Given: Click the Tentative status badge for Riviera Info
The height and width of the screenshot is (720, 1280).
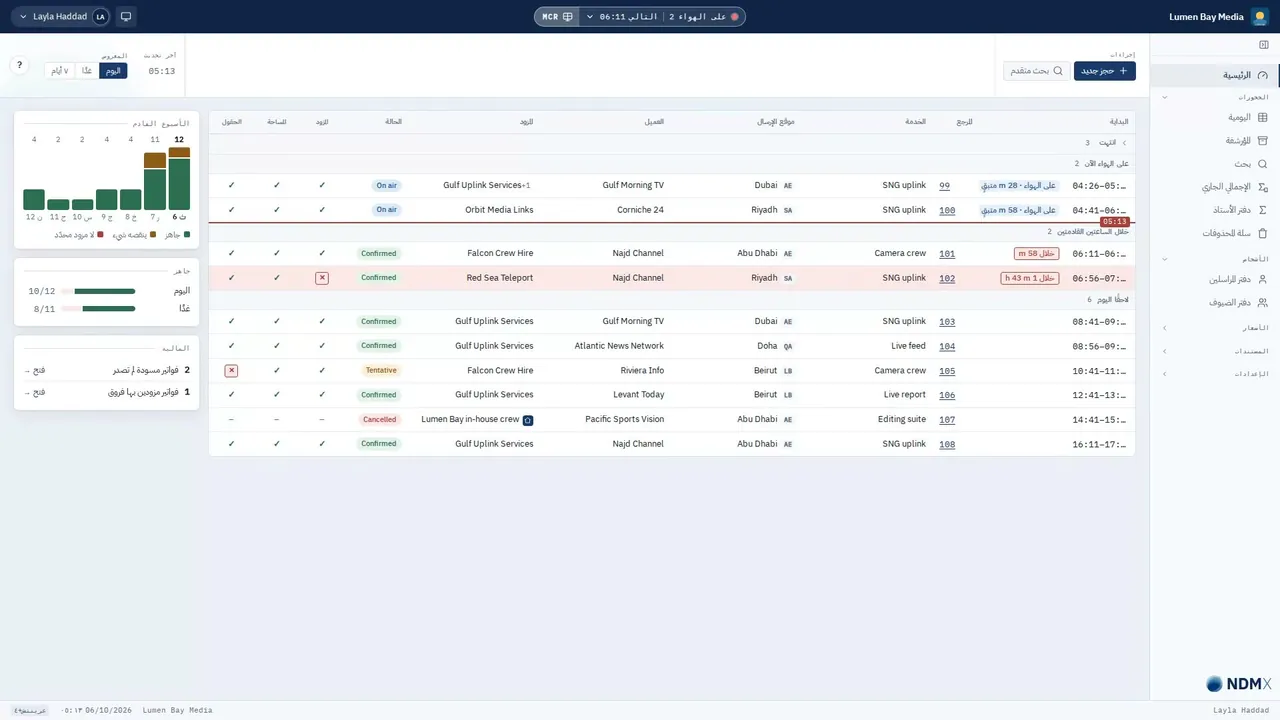Looking at the screenshot, I should pos(380,370).
